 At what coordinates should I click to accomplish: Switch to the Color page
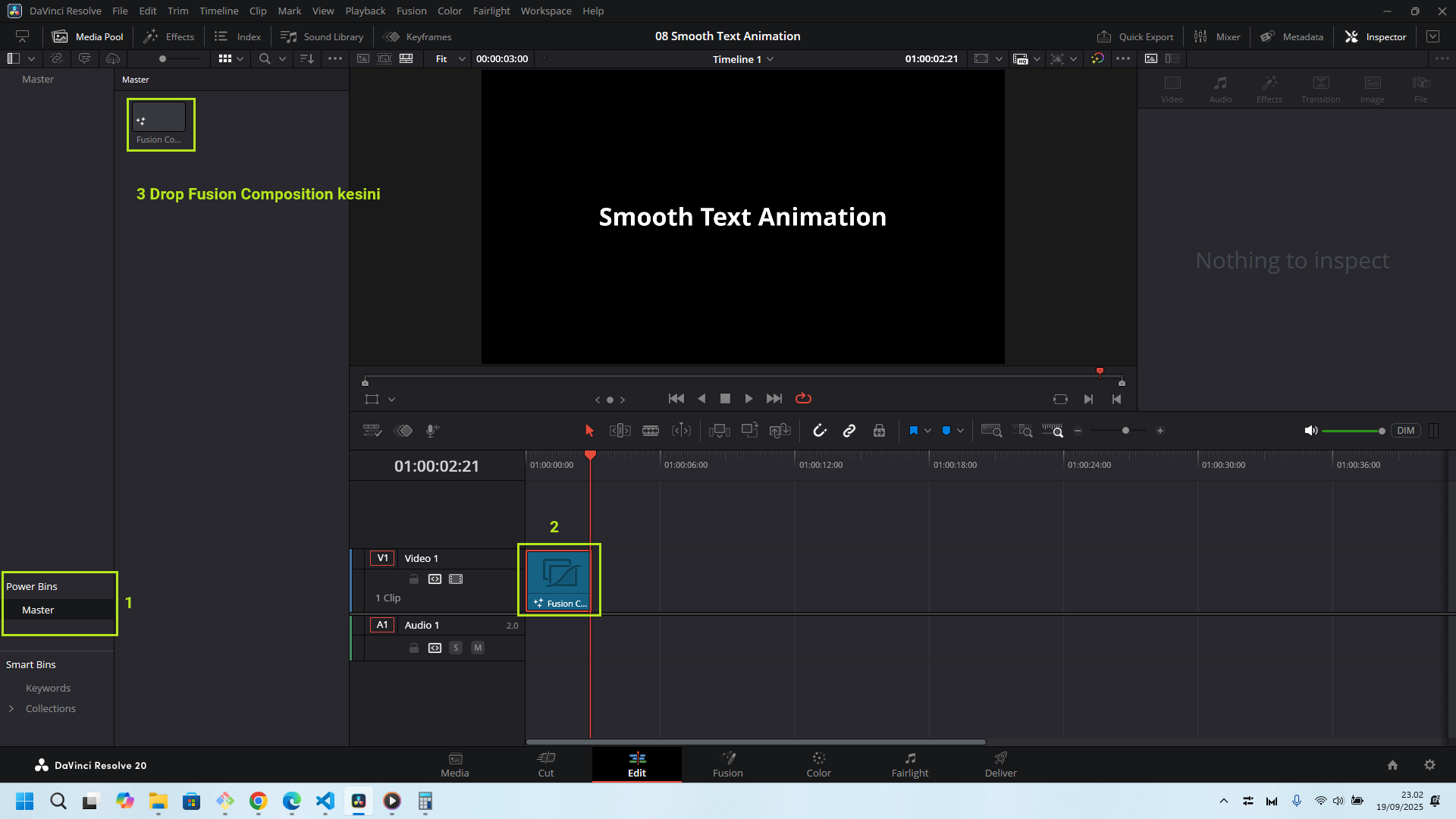tap(818, 764)
